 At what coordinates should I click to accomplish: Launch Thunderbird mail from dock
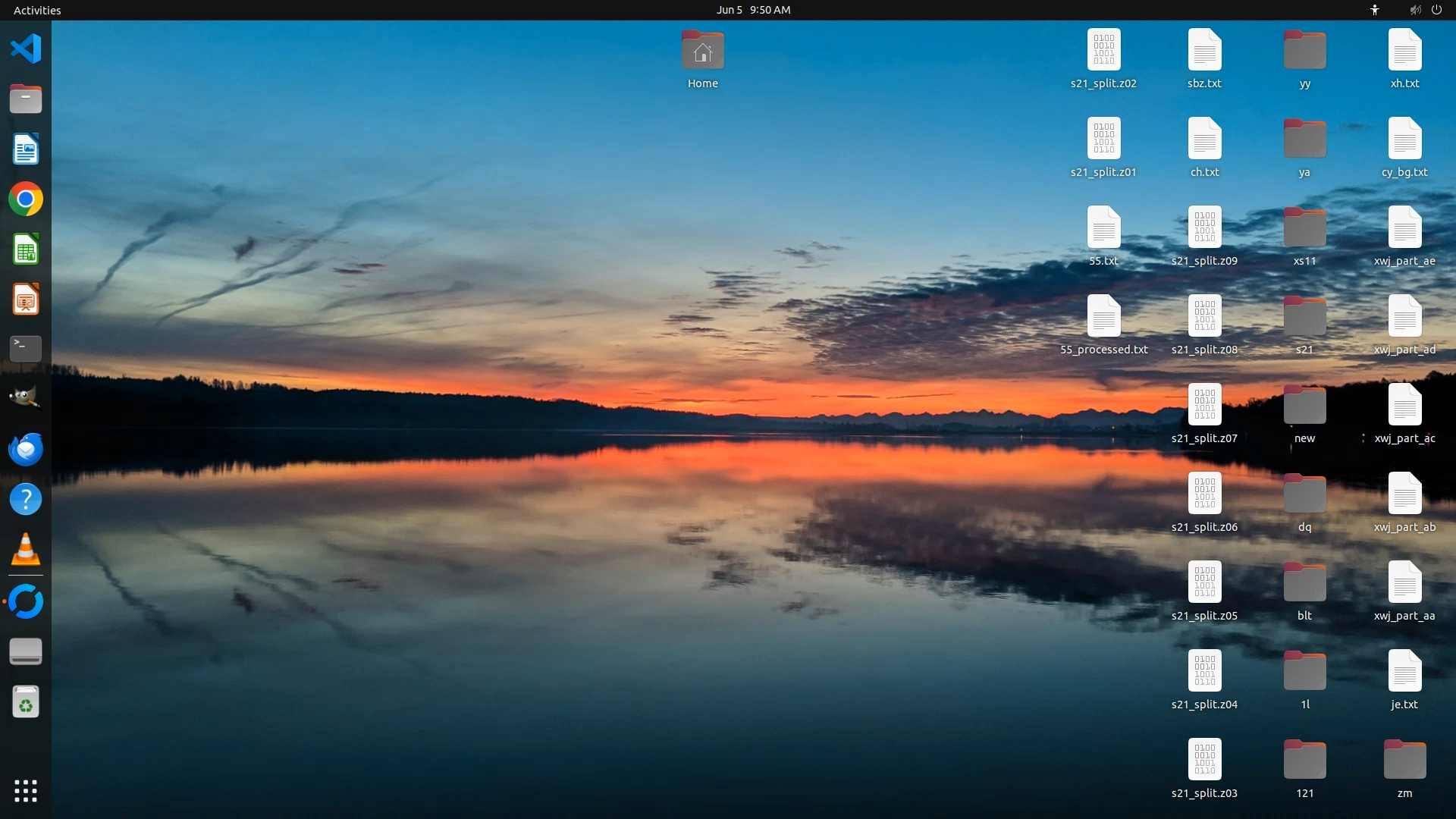(x=26, y=449)
